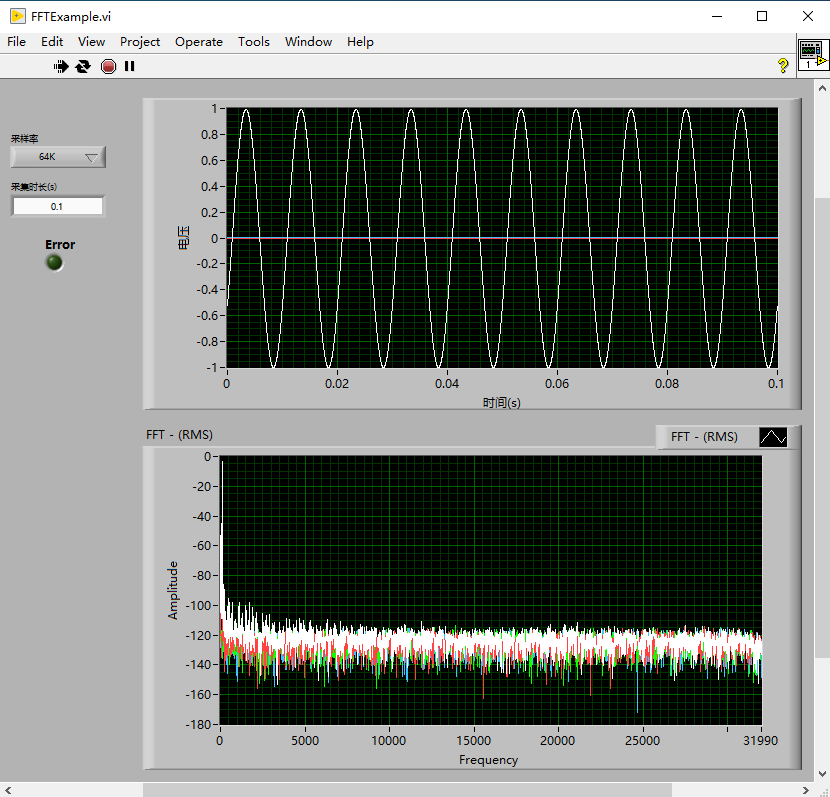830x797 pixels.
Task: Open the Project menu
Action: pyautogui.click(x=139, y=41)
